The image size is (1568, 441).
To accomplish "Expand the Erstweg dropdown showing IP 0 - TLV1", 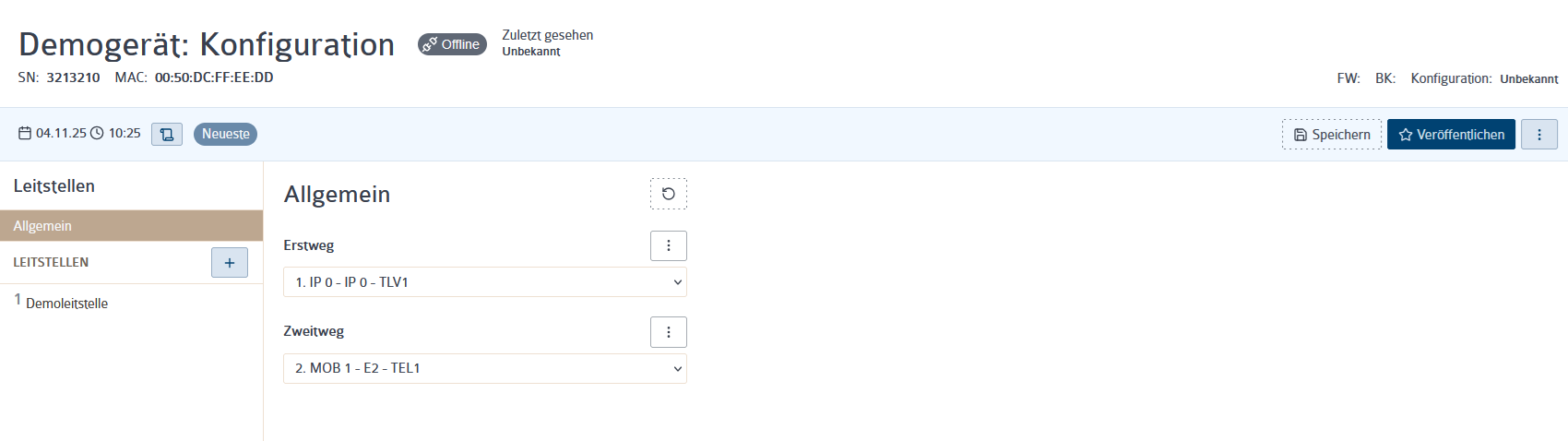I will pyautogui.click(x=485, y=282).
